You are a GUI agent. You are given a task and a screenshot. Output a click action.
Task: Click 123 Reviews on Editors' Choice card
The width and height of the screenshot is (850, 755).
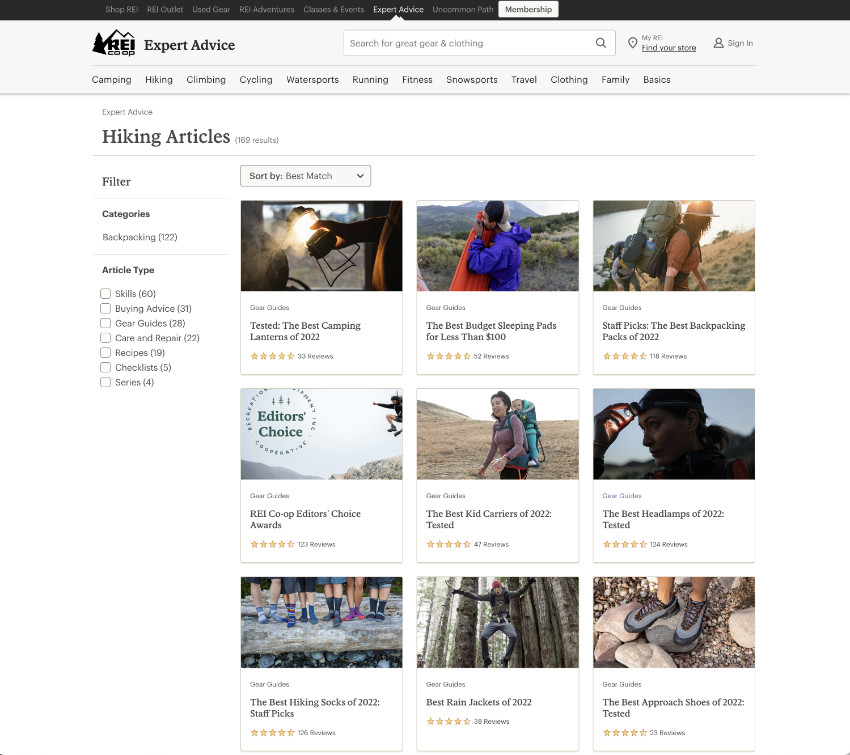tap(316, 544)
